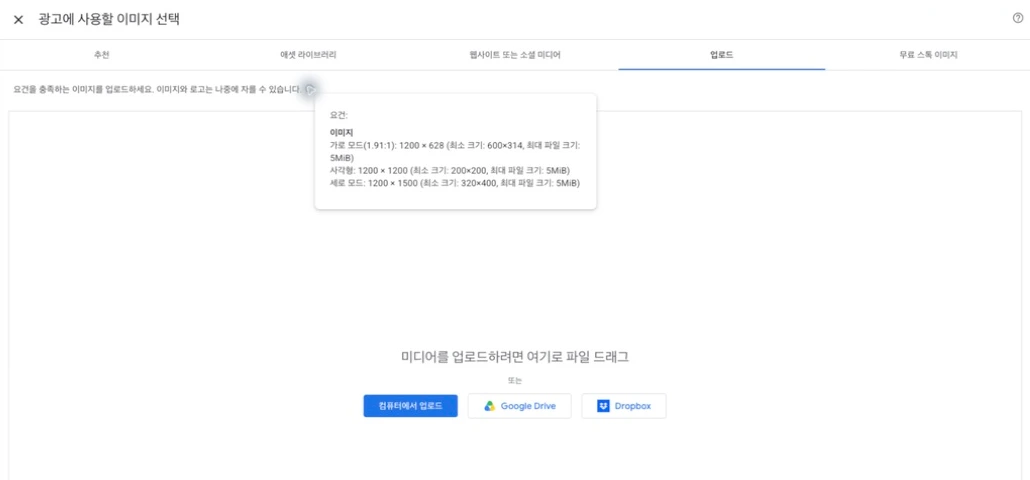Open the help question mark icon
Image resolution: width=1030 pixels, height=480 pixels.
pyautogui.click(x=1018, y=18)
